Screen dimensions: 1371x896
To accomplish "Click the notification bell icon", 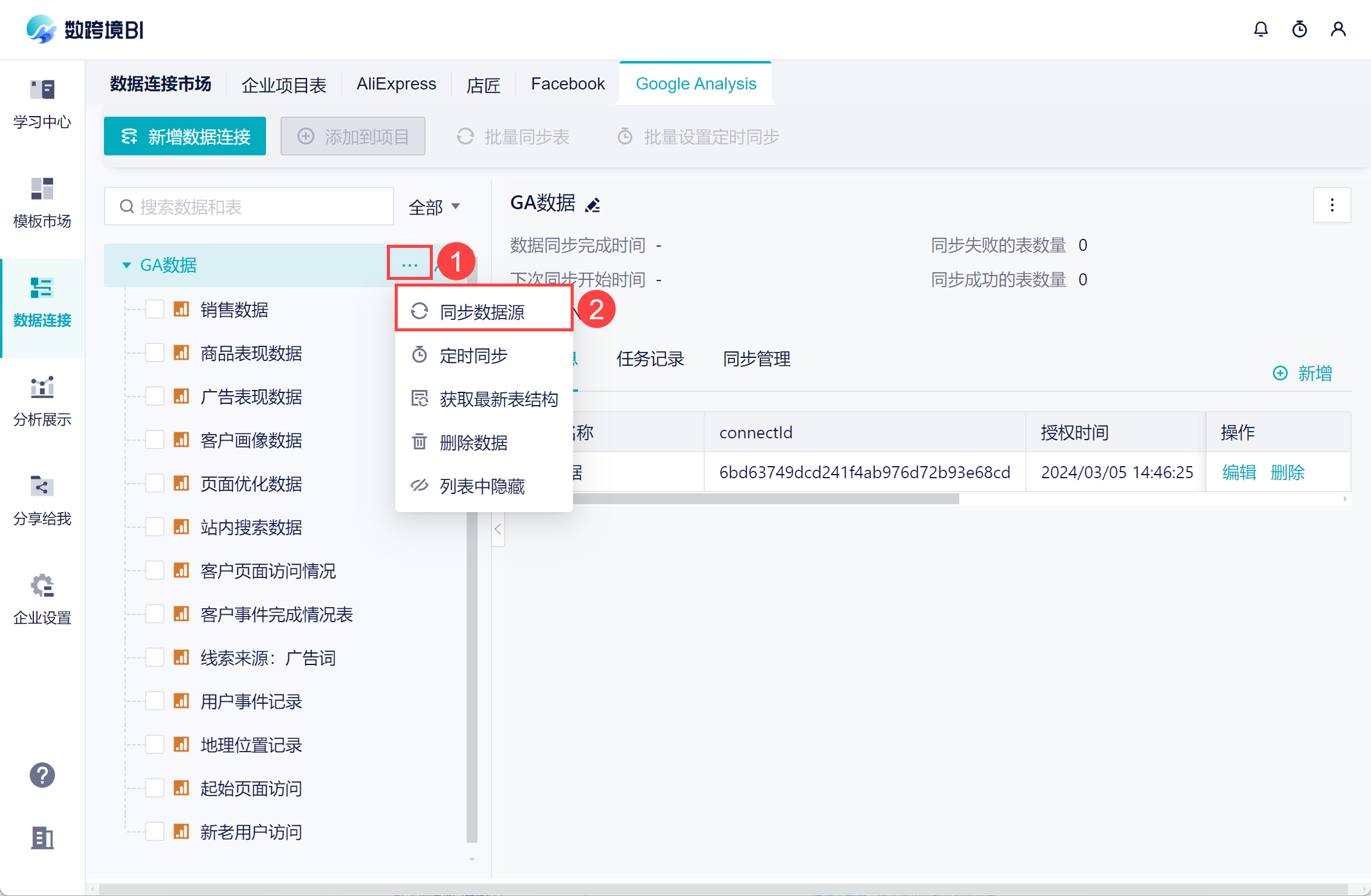I will tap(1260, 29).
